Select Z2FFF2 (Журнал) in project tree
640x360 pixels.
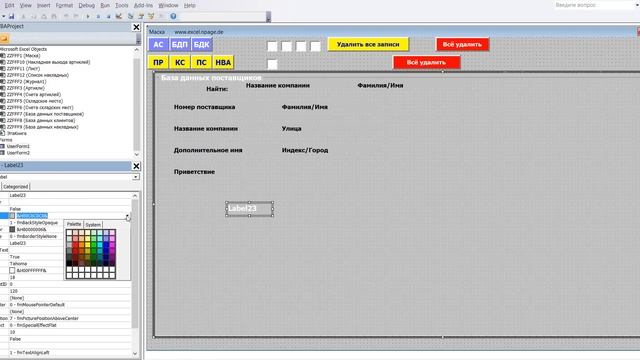pyautogui.click(x=26, y=82)
